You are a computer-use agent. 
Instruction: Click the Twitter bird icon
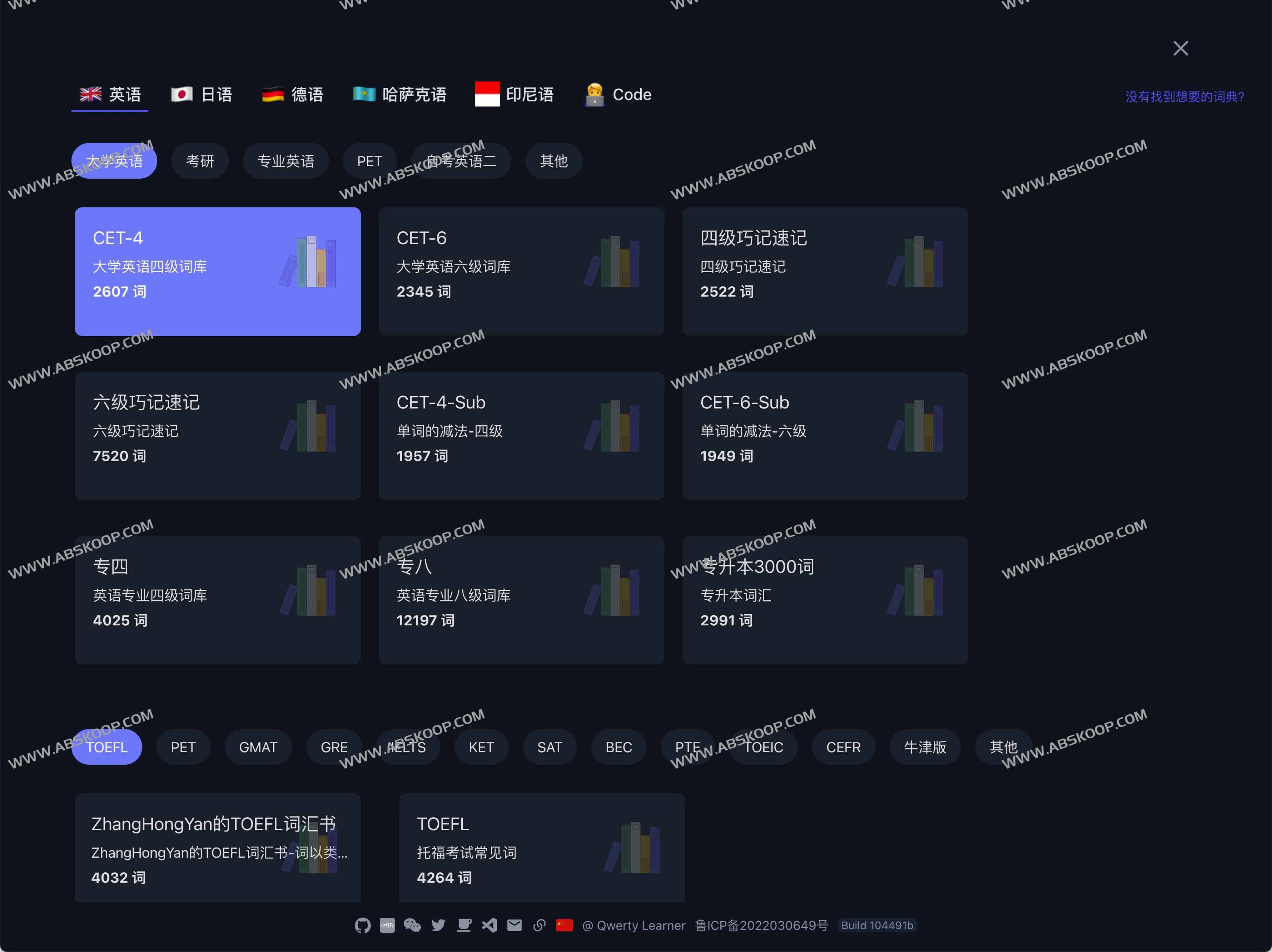(x=438, y=925)
